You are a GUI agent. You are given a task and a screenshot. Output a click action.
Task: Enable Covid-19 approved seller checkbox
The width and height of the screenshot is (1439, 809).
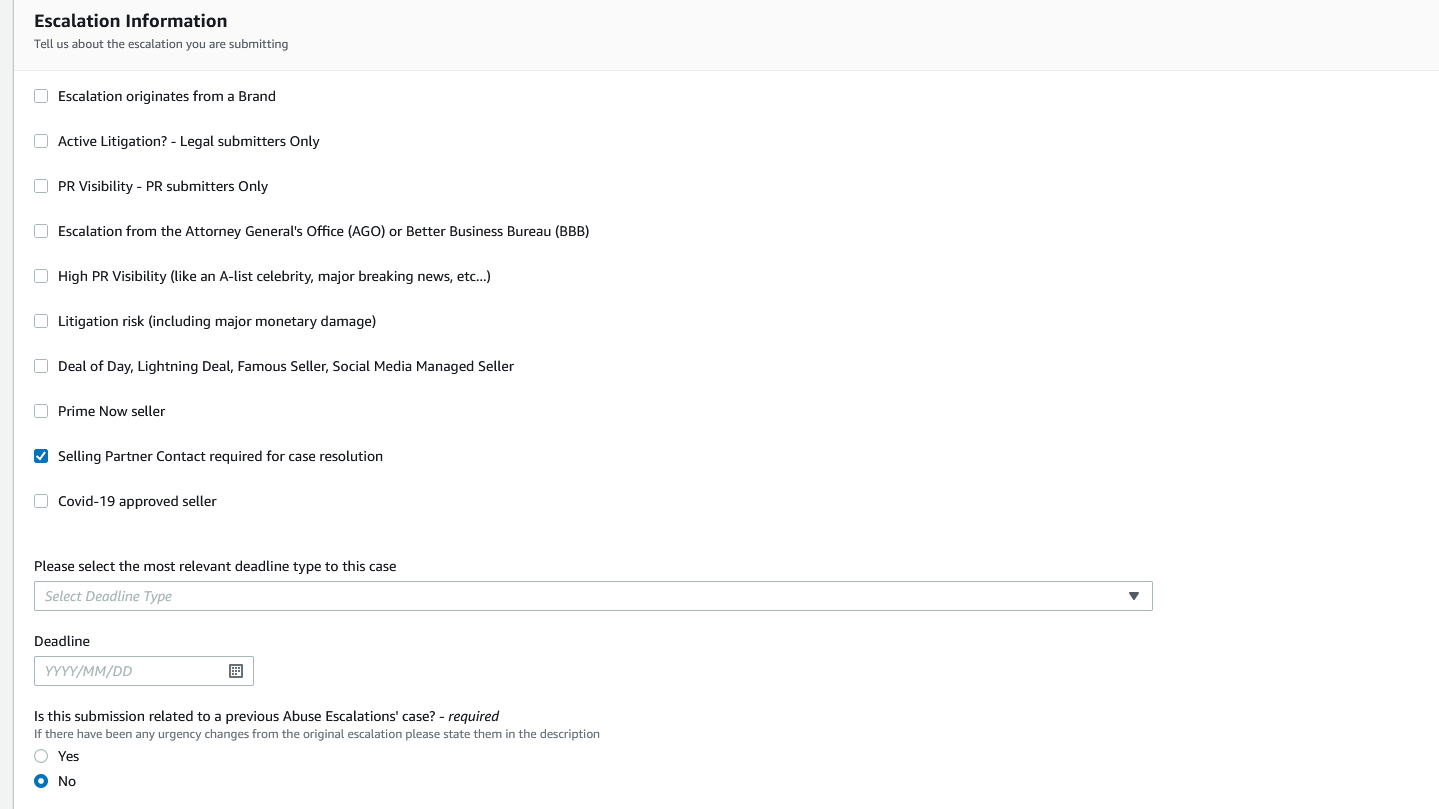pyautogui.click(x=41, y=501)
